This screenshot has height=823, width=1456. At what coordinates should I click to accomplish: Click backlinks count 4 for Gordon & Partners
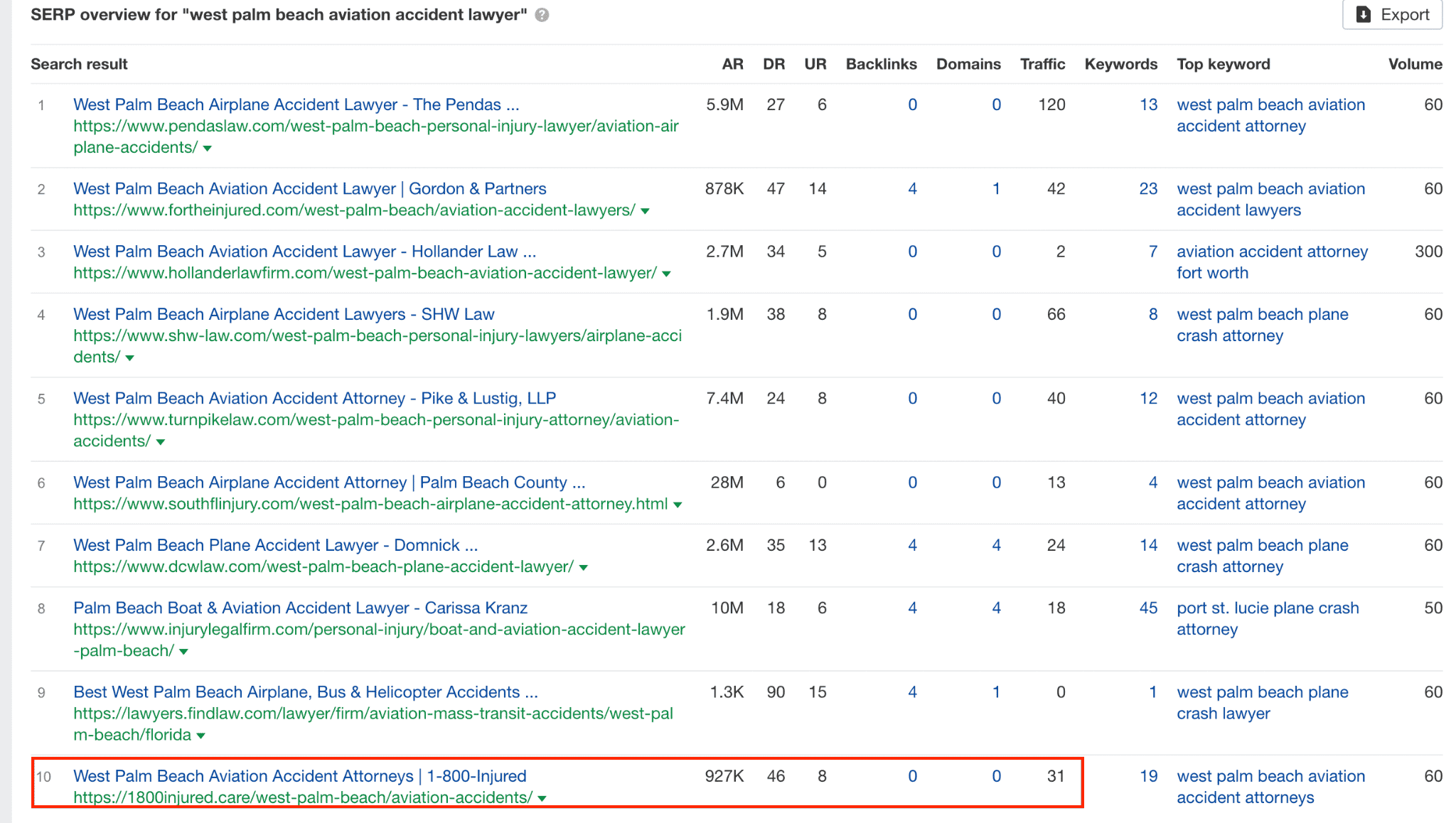pyautogui.click(x=912, y=188)
